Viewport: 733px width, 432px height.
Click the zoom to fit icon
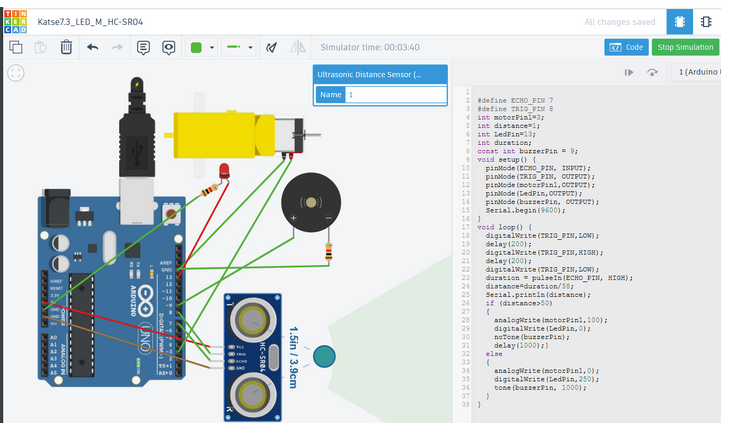point(16,72)
